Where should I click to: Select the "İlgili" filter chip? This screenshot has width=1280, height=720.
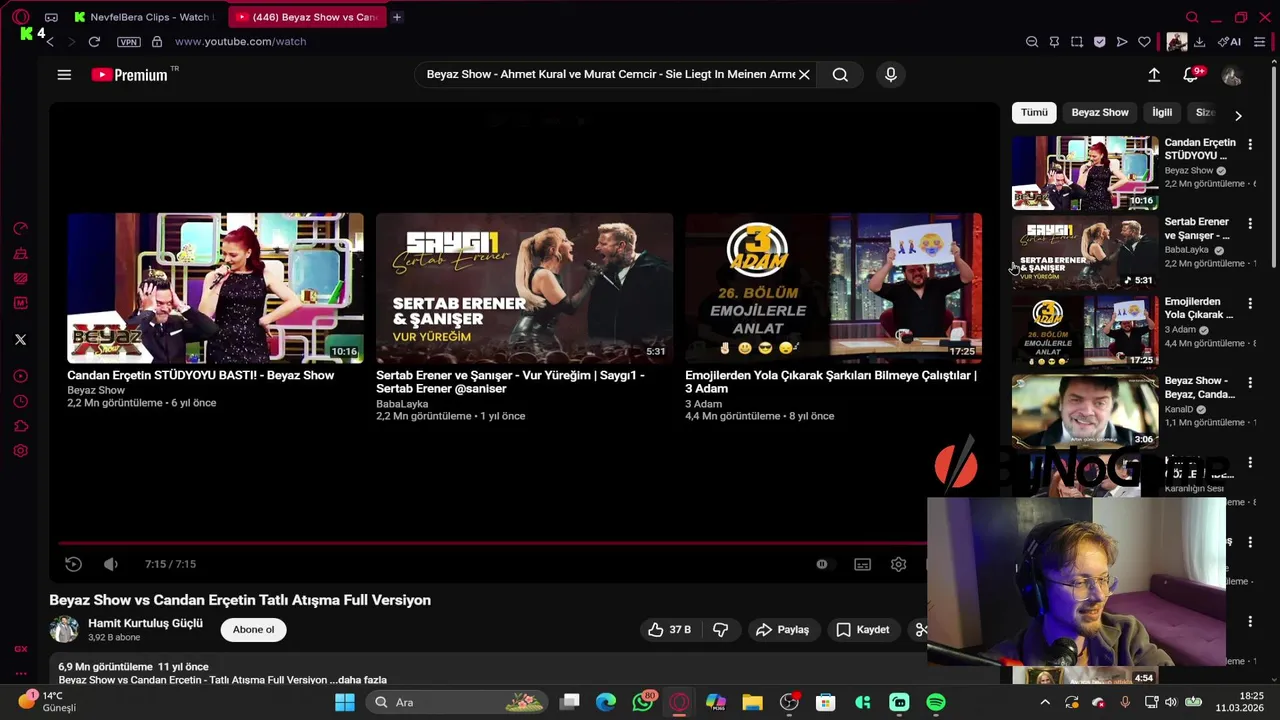[1162, 113]
